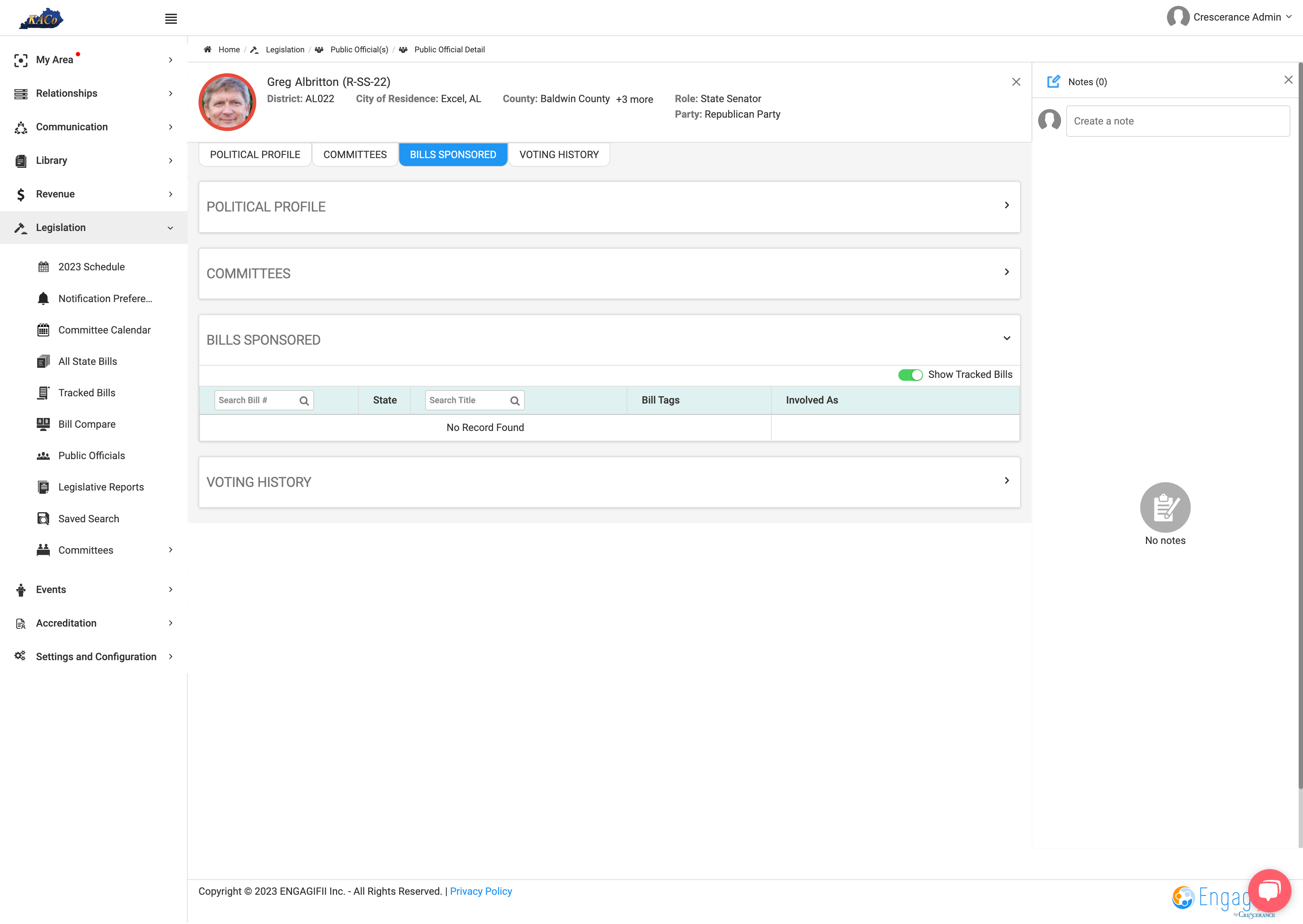Image resolution: width=1303 pixels, height=924 pixels.
Task: Click the Create a note field
Action: click(x=1178, y=121)
